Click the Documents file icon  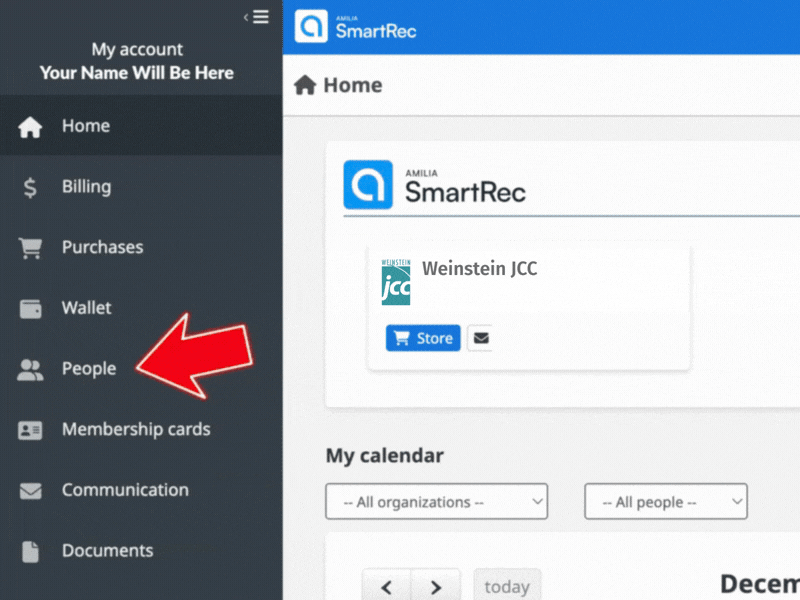tap(31, 551)
